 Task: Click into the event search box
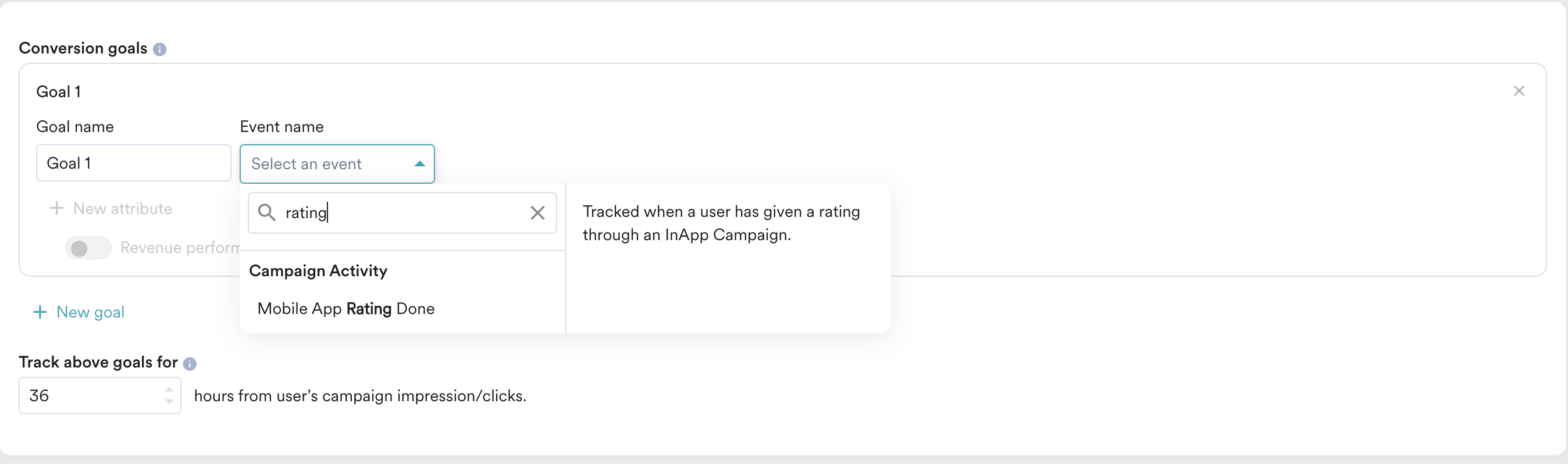402,212
